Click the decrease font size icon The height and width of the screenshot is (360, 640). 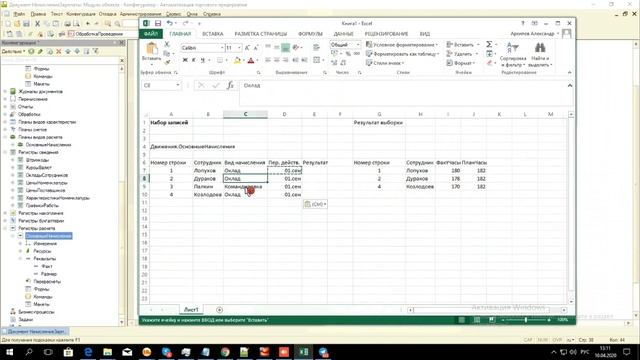click(x=256, y=48)
